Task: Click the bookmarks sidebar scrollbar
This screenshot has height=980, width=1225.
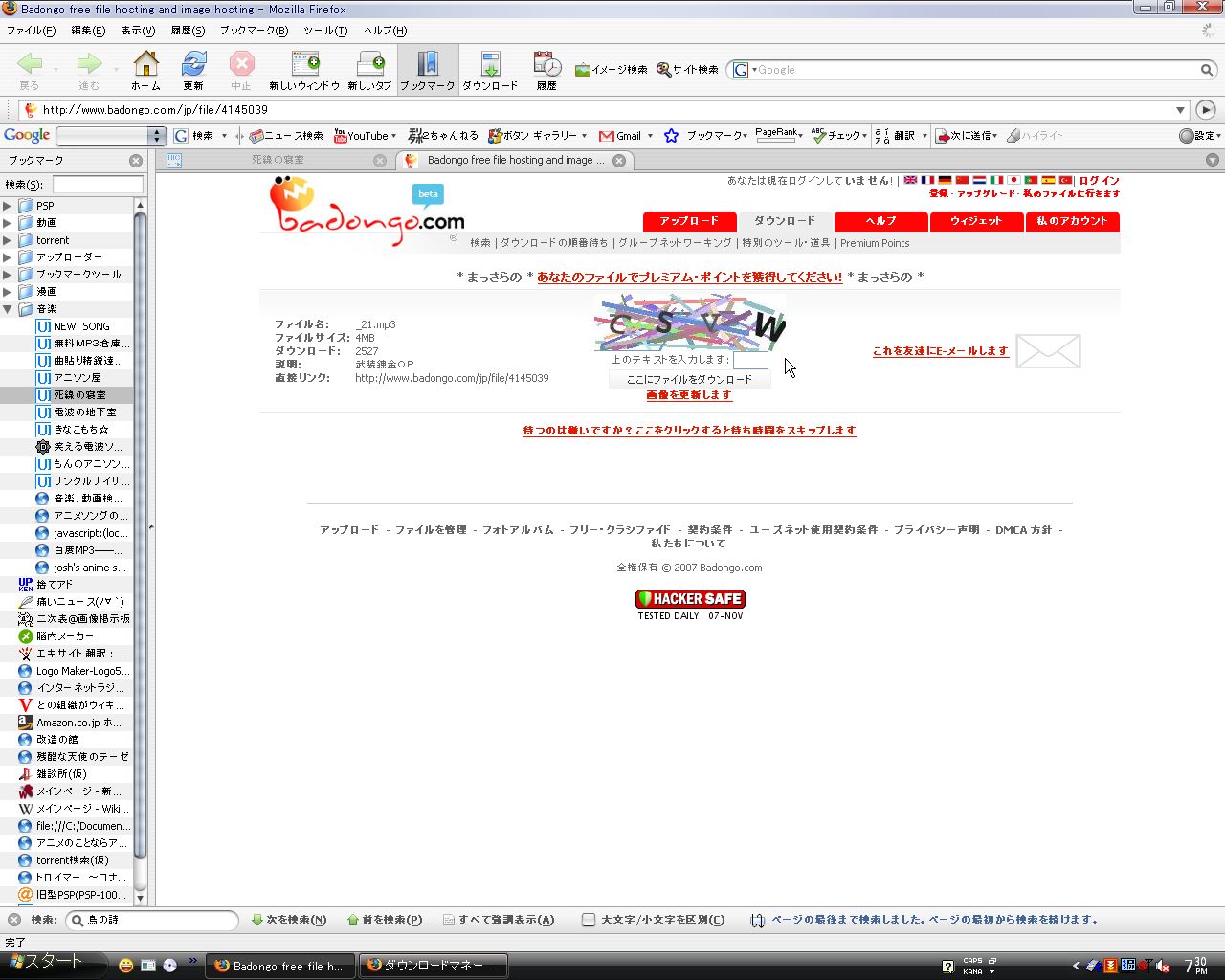Action: click(x=140, y=536)
